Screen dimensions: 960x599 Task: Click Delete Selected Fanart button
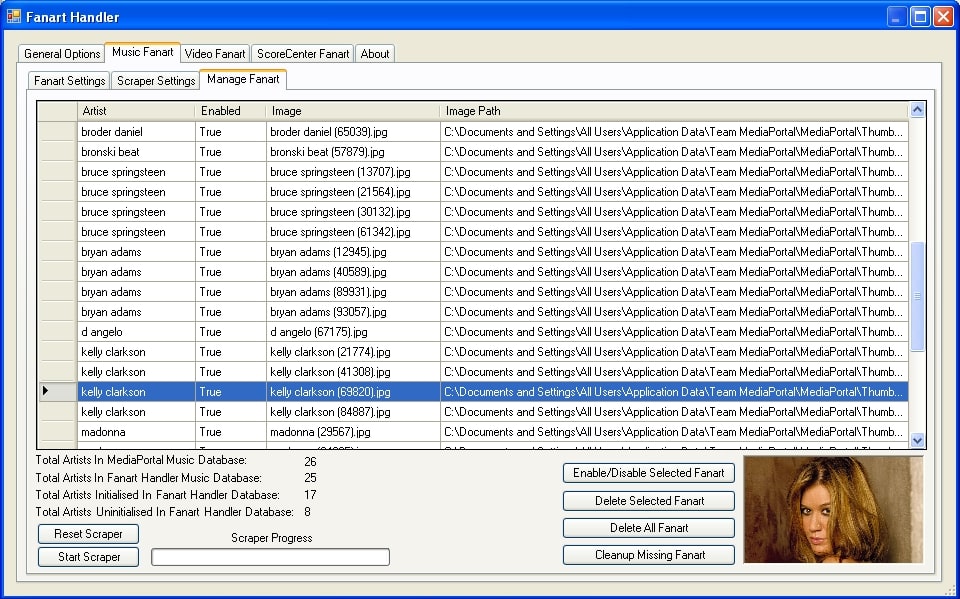(x=649, y=501)
